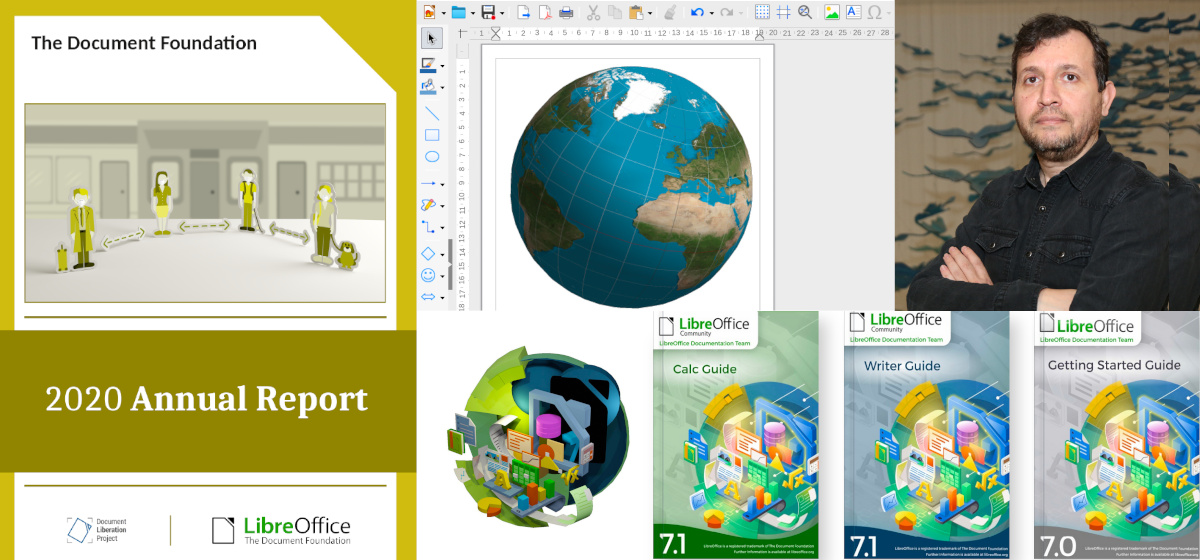Select the Lines and Arrows tool

click(x=429, y=184)
